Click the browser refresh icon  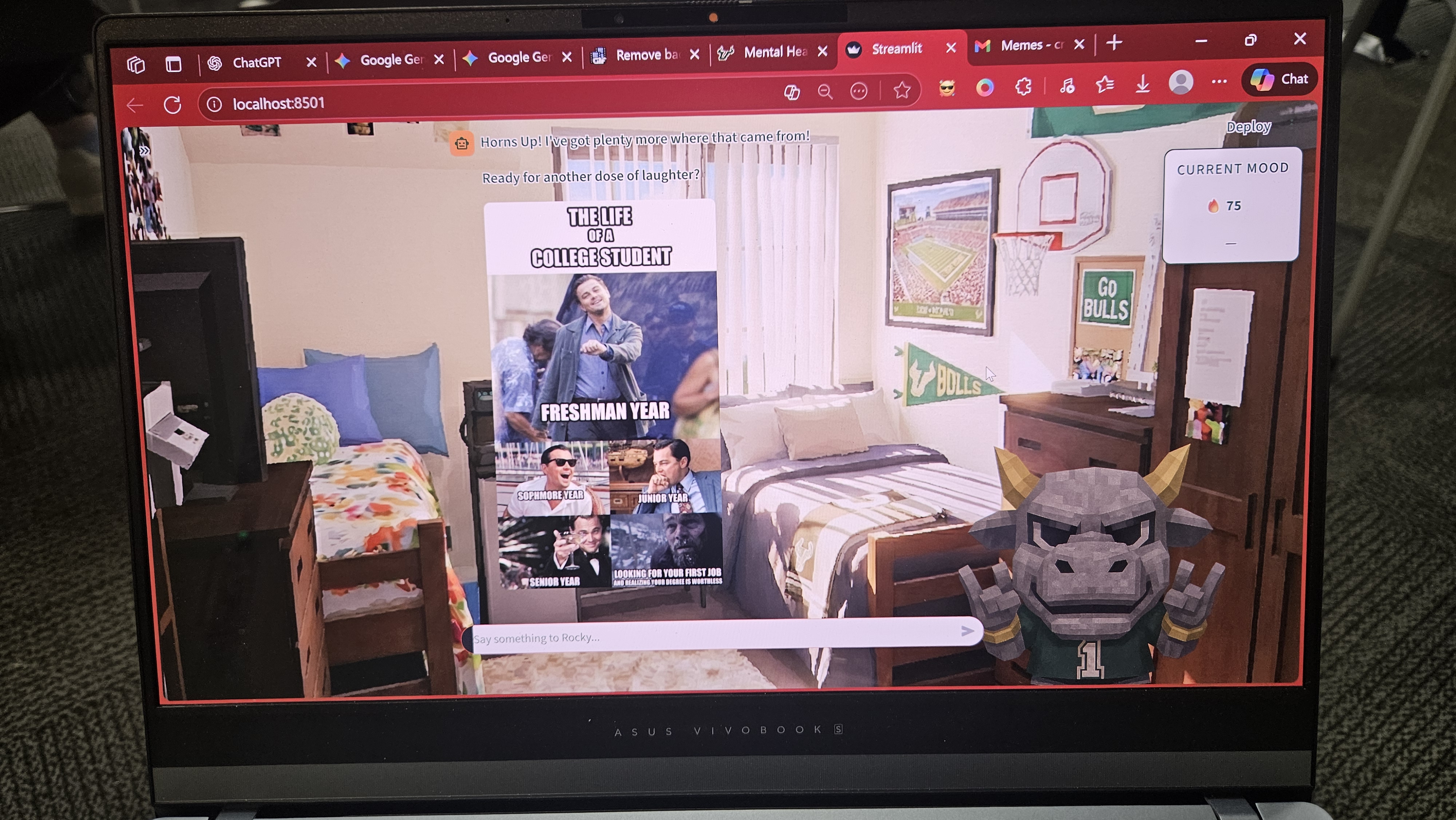tap(173, 105)
